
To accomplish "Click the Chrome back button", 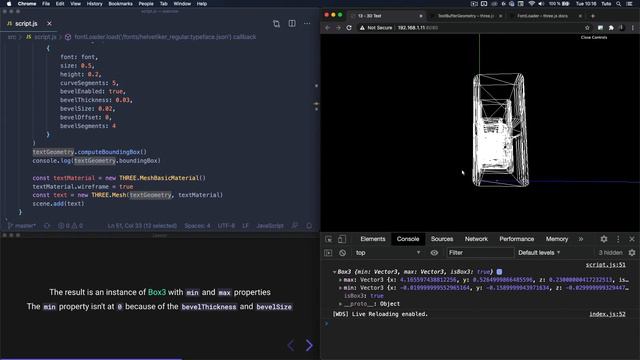I will pos(328,28).
